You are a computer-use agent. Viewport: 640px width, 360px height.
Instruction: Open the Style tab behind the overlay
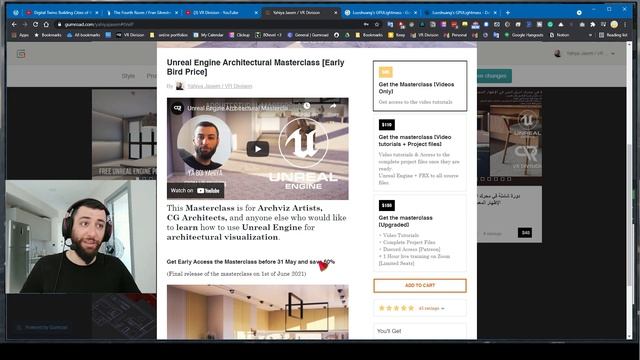click(x=128, y=76)
